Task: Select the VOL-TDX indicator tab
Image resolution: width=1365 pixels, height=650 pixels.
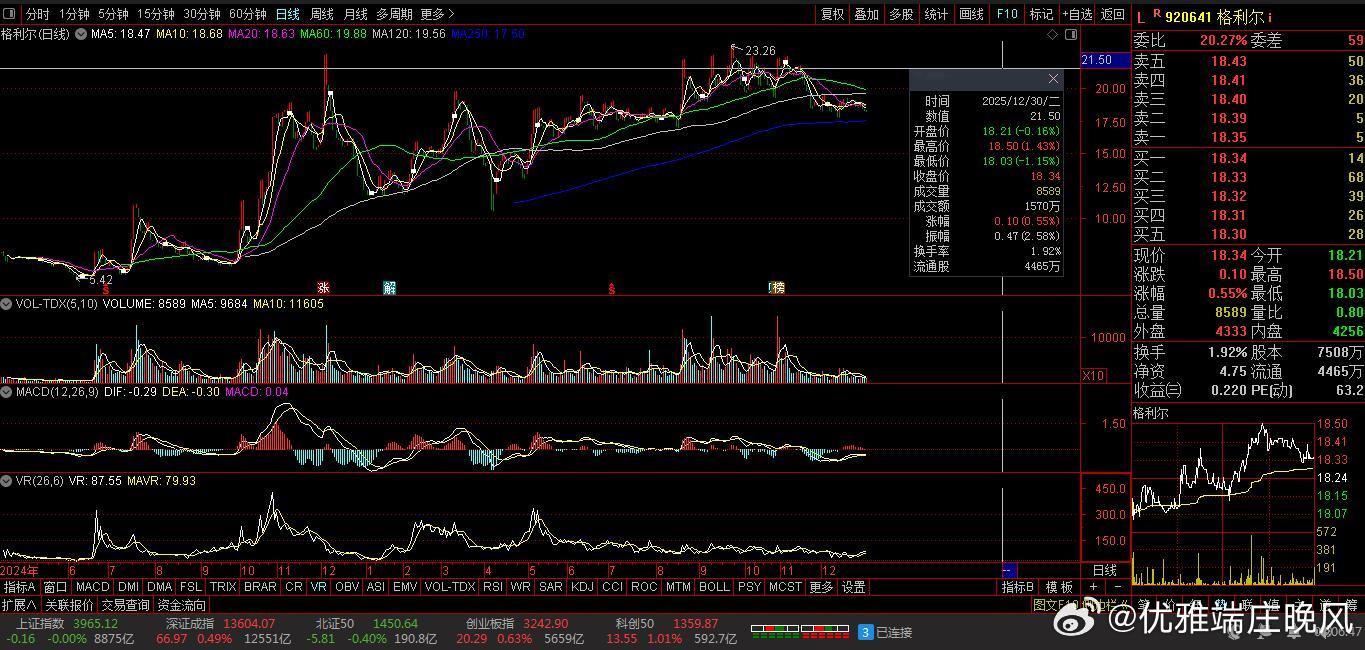Action: tap(450, 587)
